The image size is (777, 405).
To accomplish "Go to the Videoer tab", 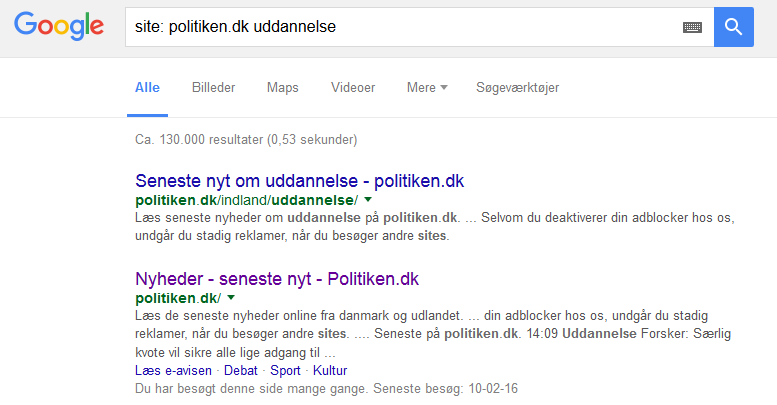I will point(353,87).
